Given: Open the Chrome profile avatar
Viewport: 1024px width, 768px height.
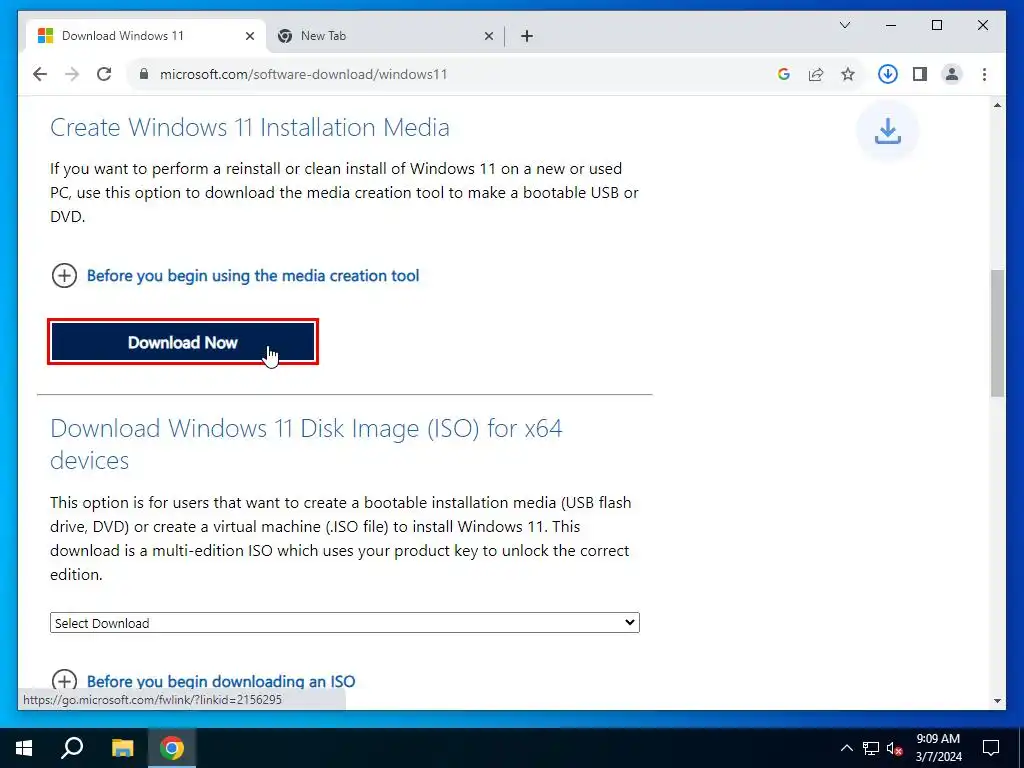Looking at the screenshot, I should [x=952, y=74].
